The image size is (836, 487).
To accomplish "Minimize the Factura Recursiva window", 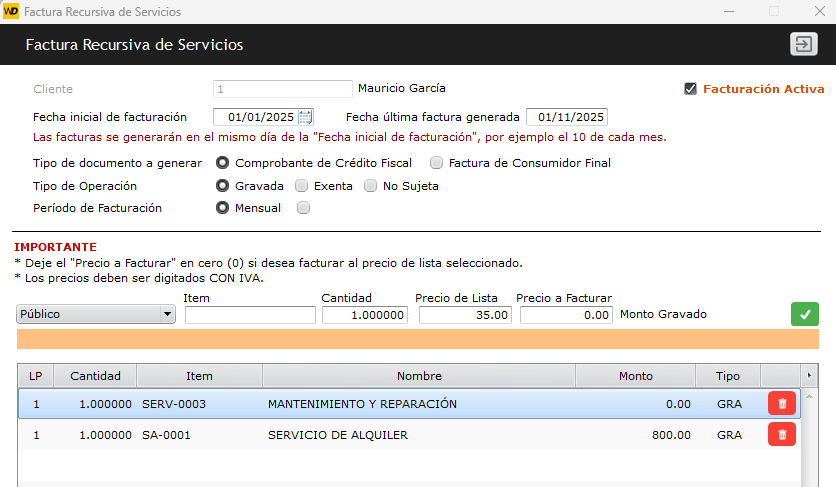I will (x=729, y=11).
